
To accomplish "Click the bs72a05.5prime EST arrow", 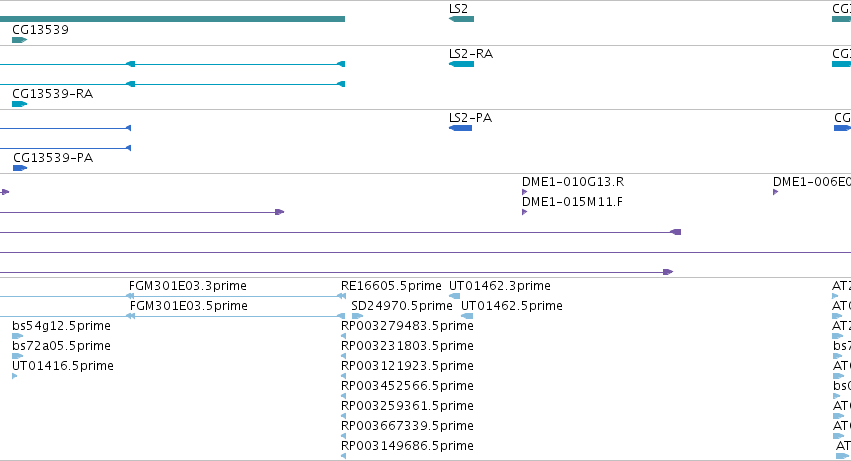I will tap(17, 356).
